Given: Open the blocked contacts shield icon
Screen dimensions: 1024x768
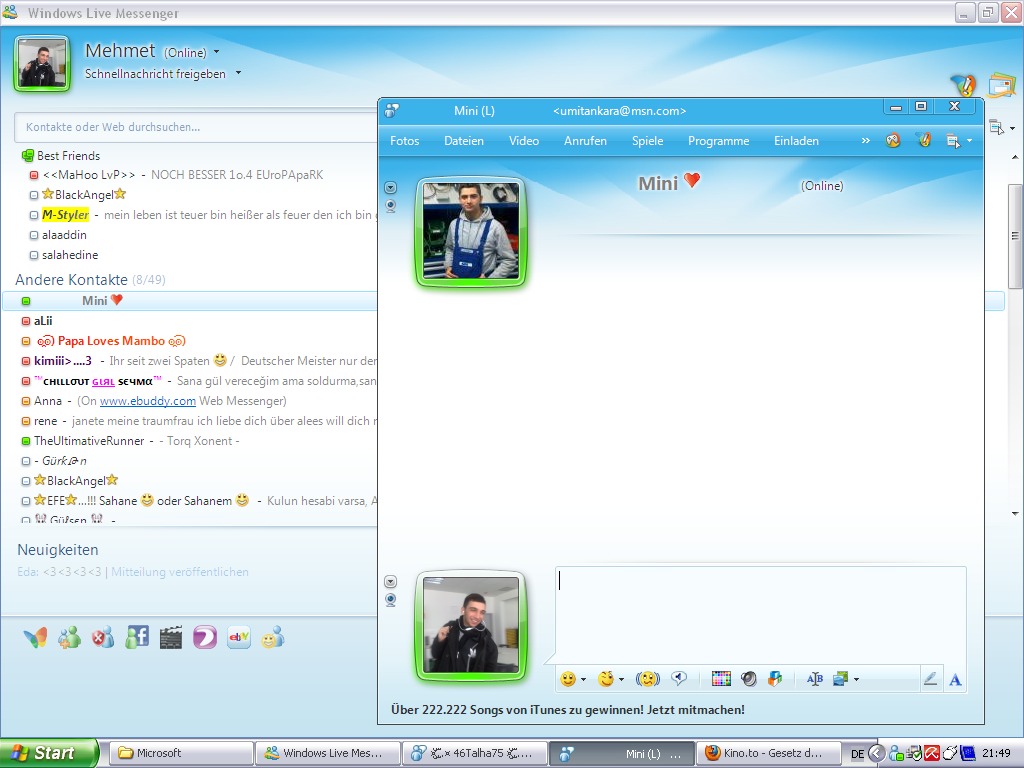Looking at the screenshot, I should pos(103,637).
